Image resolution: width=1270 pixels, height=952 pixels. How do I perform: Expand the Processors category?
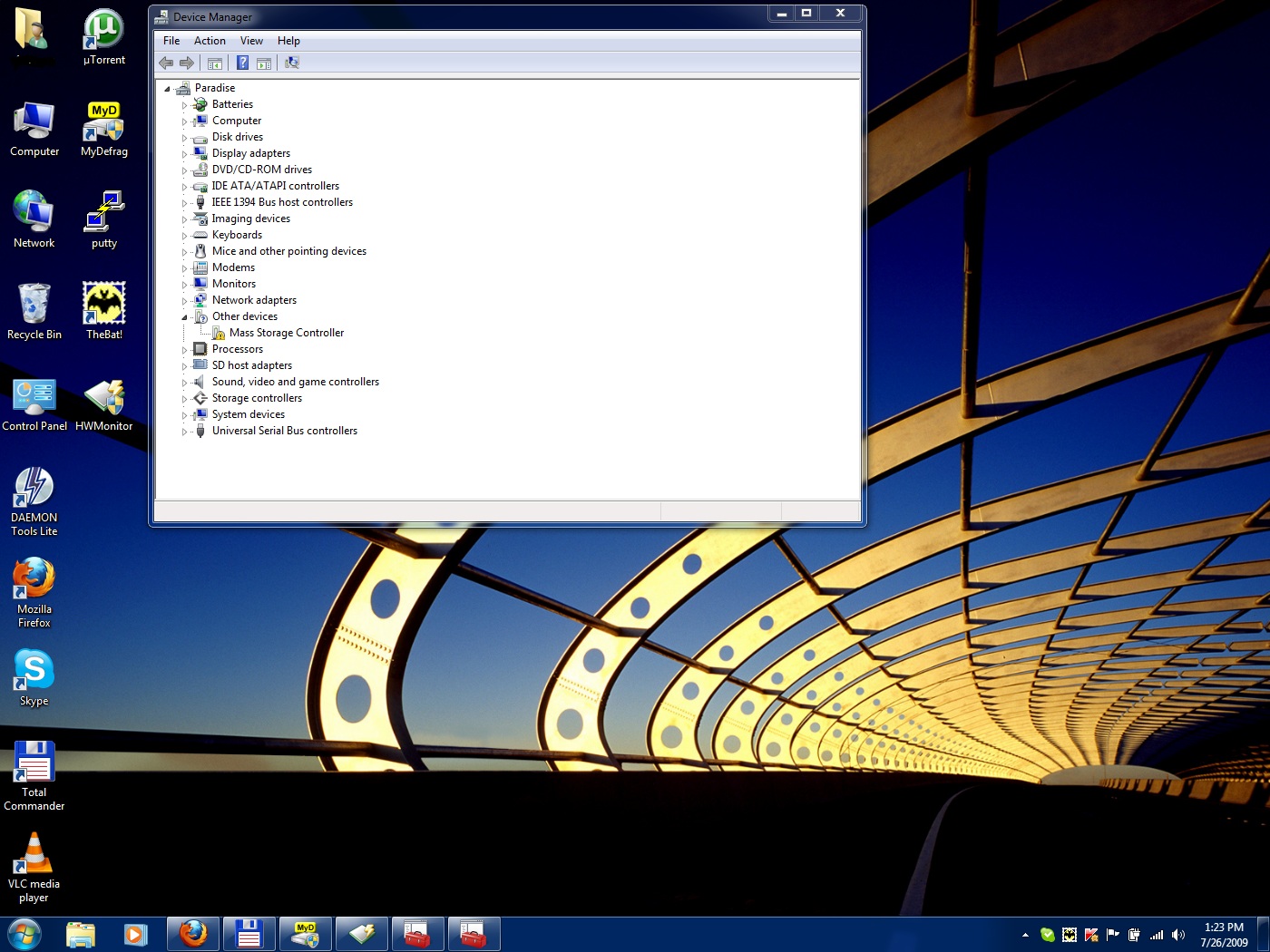pos(184,350)
